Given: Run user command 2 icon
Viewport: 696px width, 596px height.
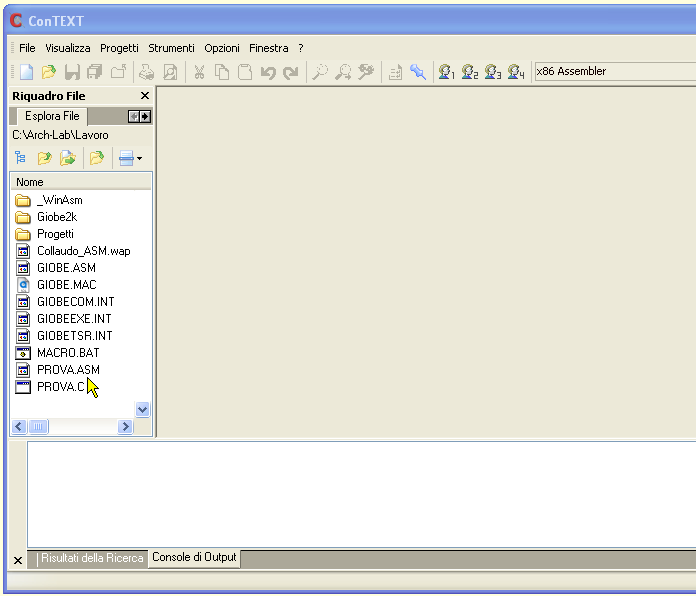Looking at the screenshot, I should (470, 72).
